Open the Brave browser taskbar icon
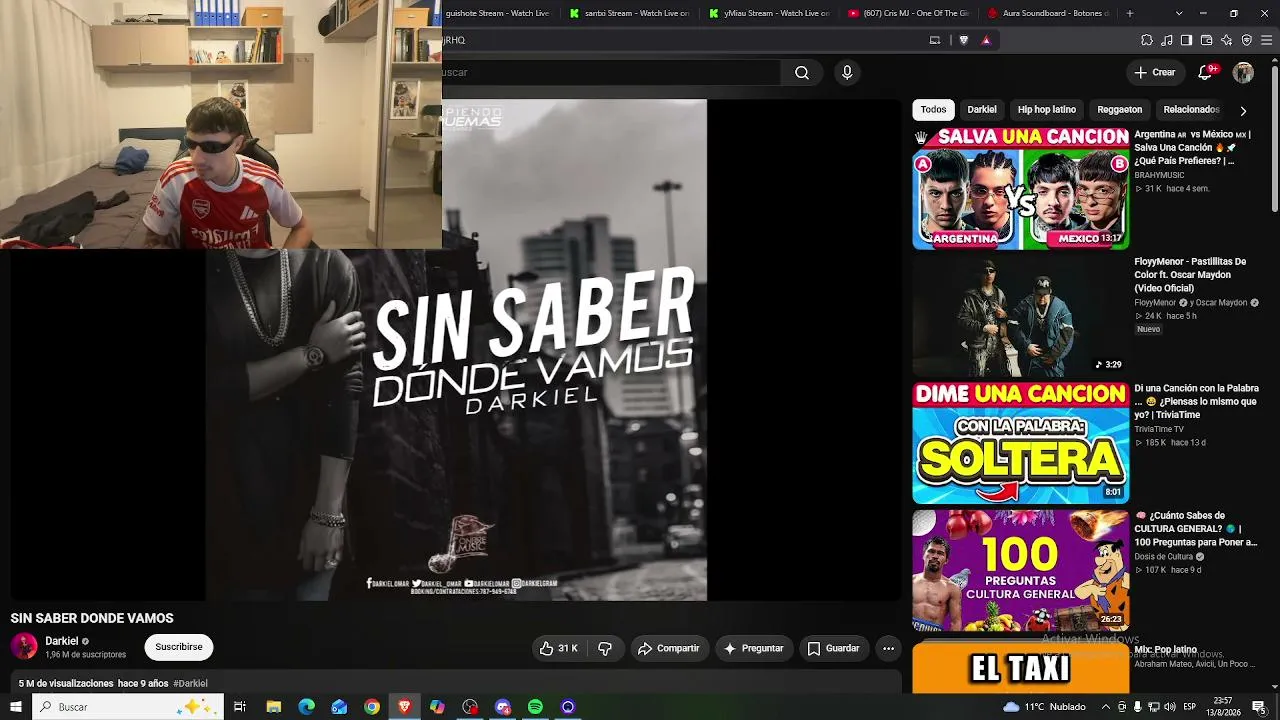The height and width of the screenshot is (720, 1280). [x=405, y=707]
